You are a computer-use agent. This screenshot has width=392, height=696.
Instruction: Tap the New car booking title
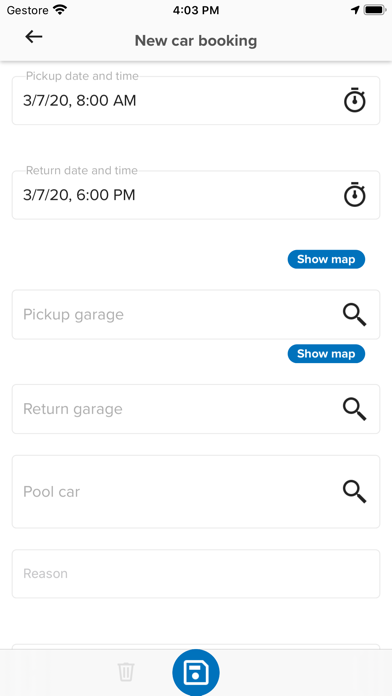196,41
